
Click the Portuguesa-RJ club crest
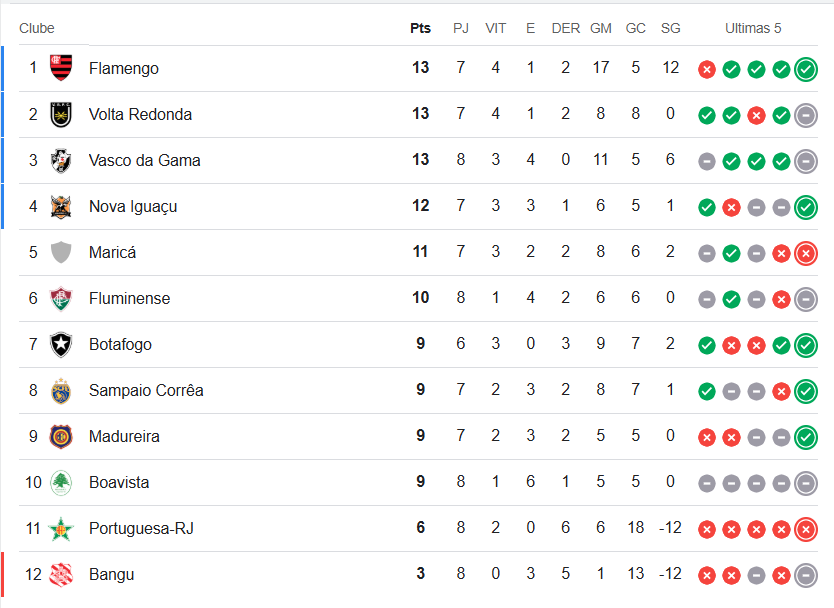coord(61,528)
